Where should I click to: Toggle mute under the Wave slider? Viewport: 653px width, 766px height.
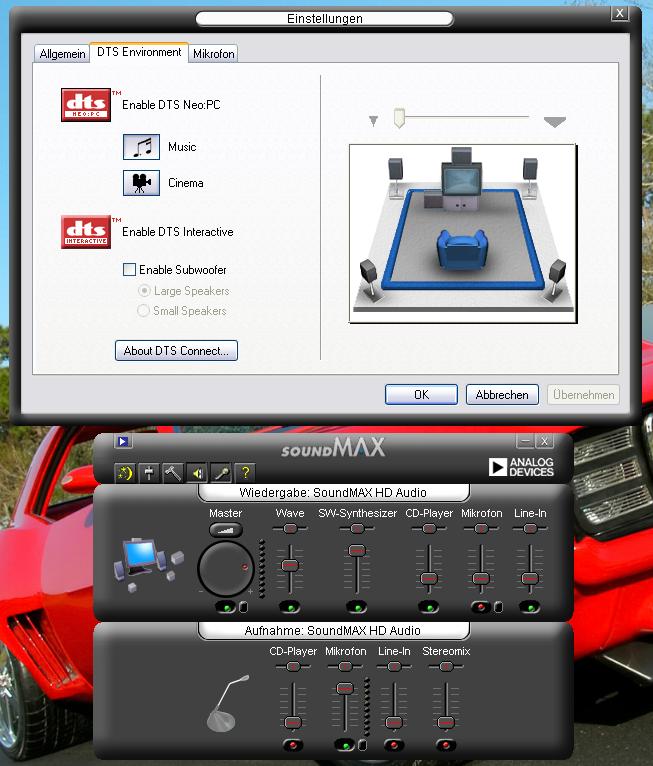click(290, 607)
